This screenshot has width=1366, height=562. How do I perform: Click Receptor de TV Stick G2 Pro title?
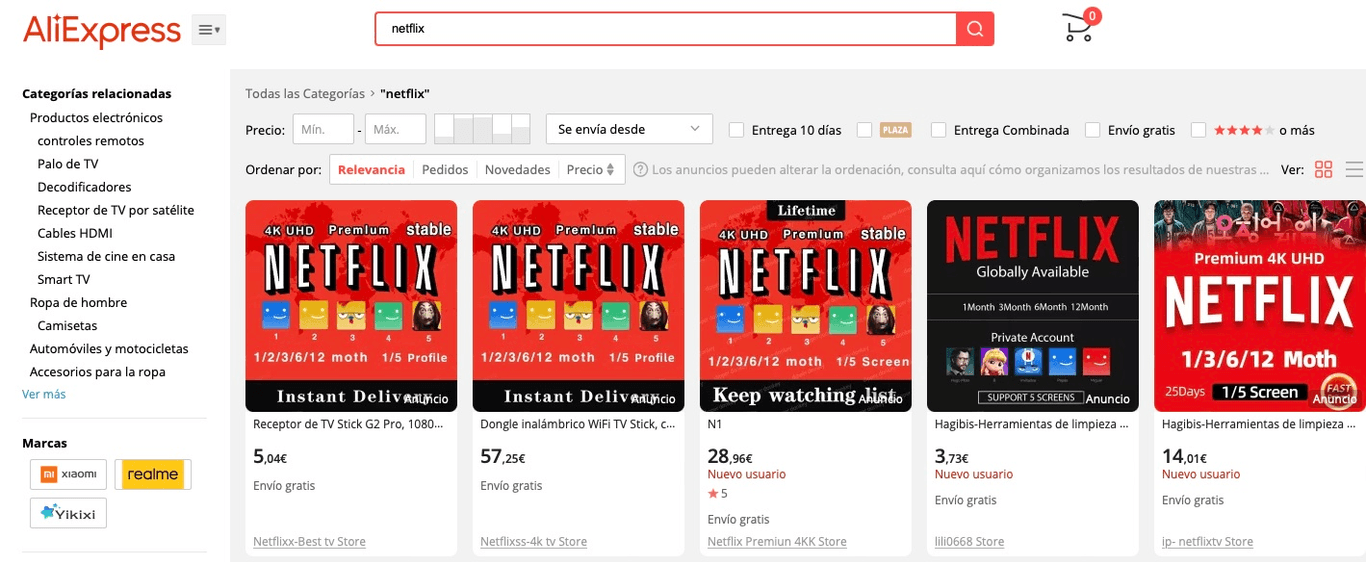click(350, 424)
